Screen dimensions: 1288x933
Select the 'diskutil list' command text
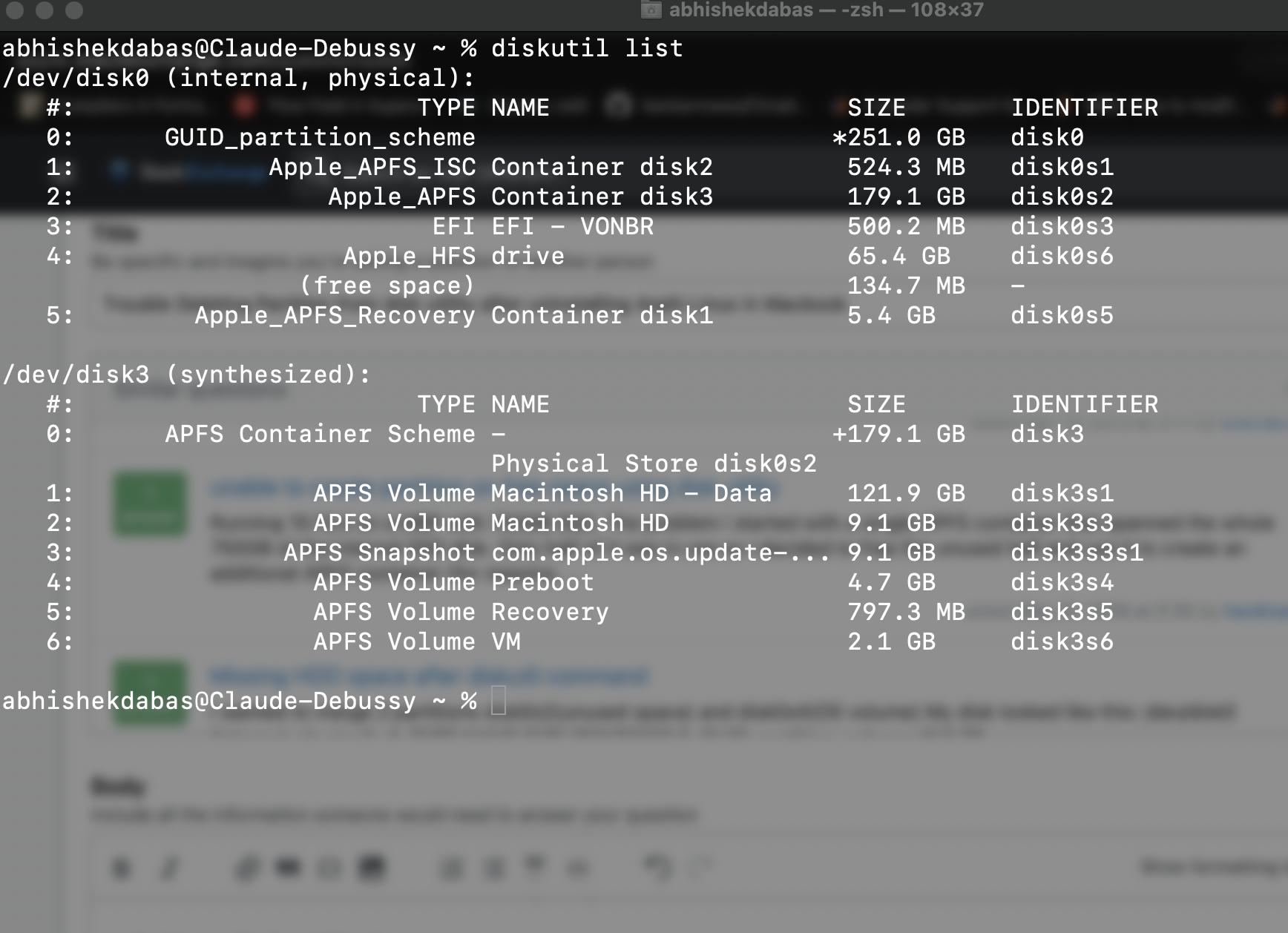[x=586, y=47]
